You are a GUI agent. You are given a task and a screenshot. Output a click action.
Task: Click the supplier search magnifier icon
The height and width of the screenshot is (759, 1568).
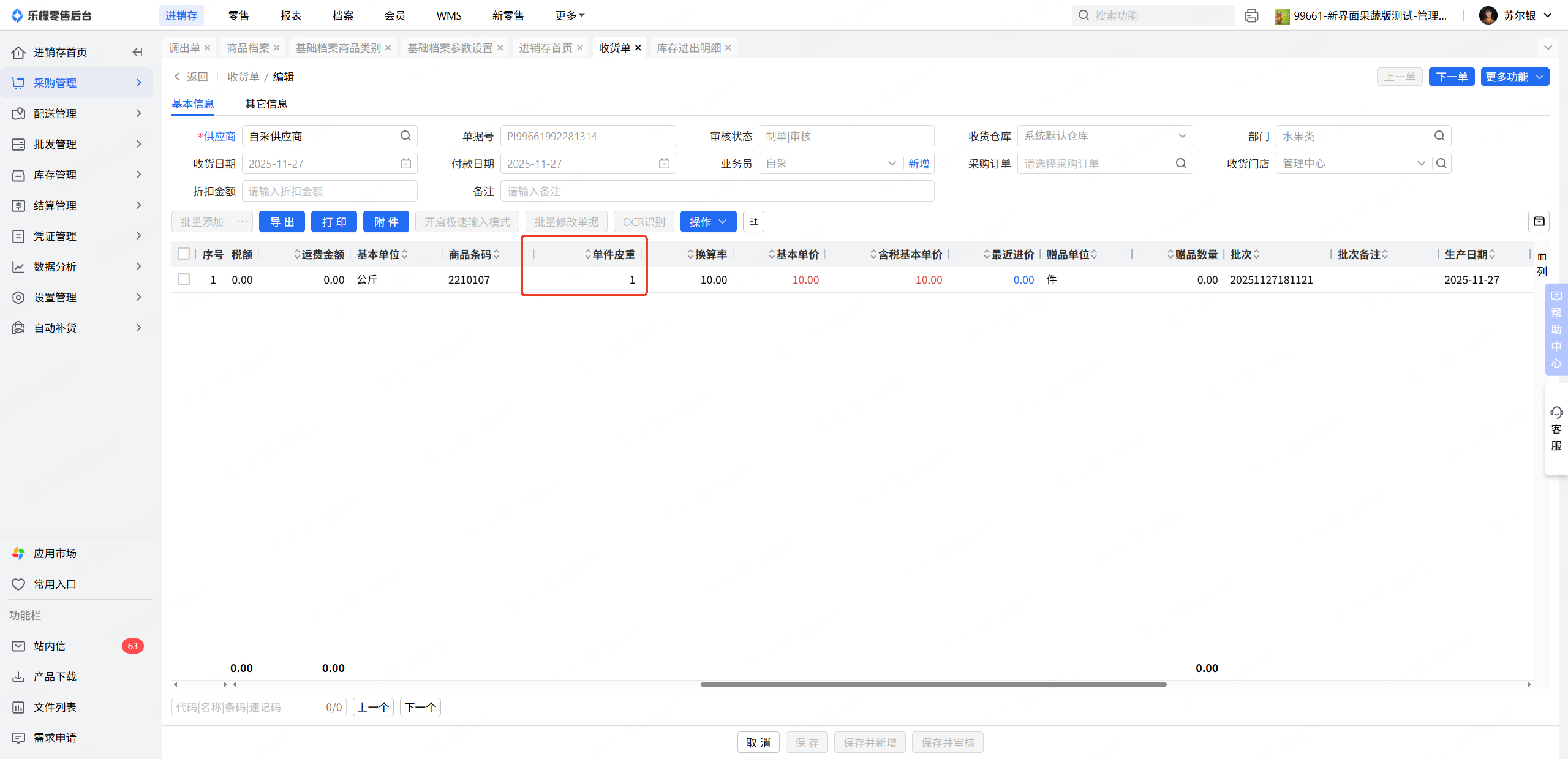405,136
